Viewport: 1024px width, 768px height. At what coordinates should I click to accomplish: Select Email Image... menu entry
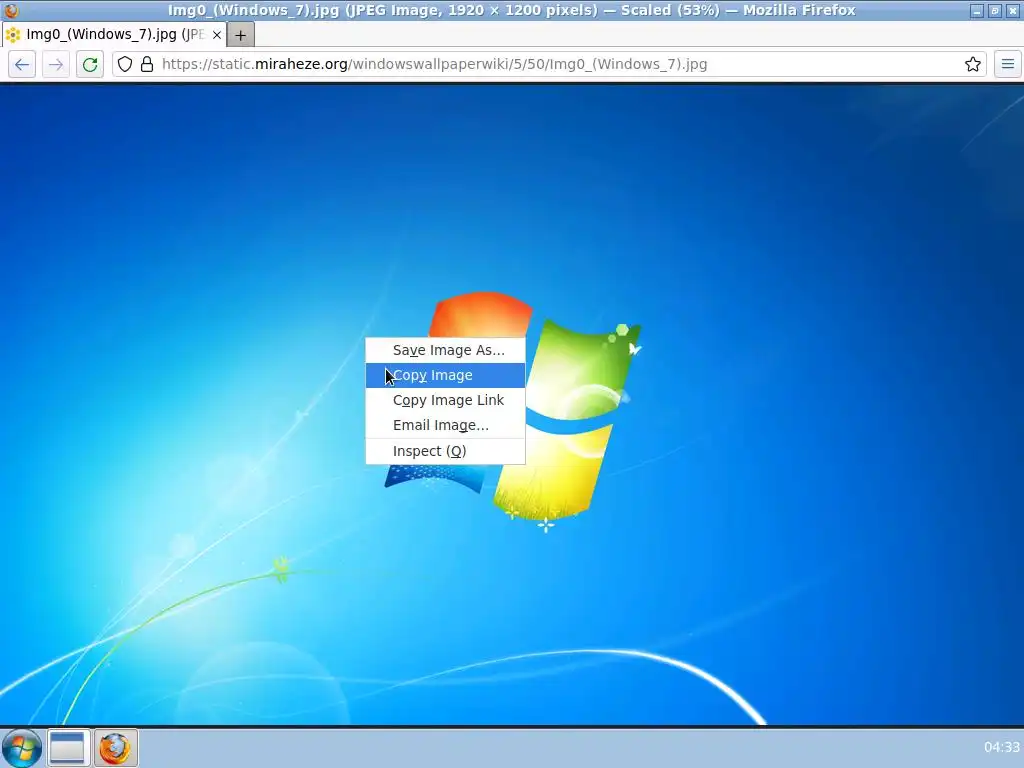tap(445, 425)
